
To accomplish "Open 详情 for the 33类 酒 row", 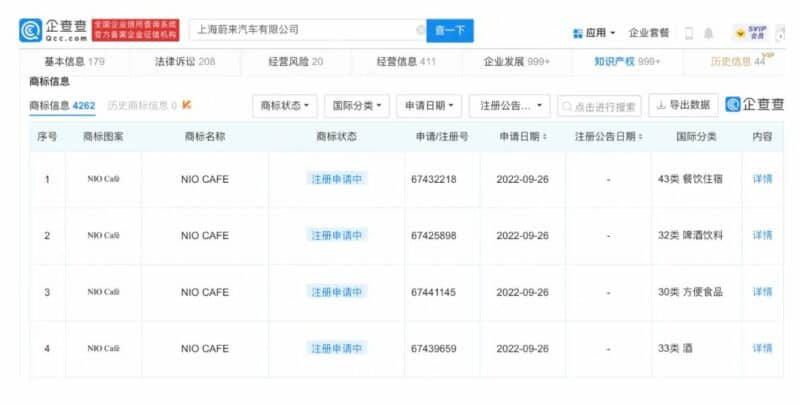I will [x=762, y=349].
